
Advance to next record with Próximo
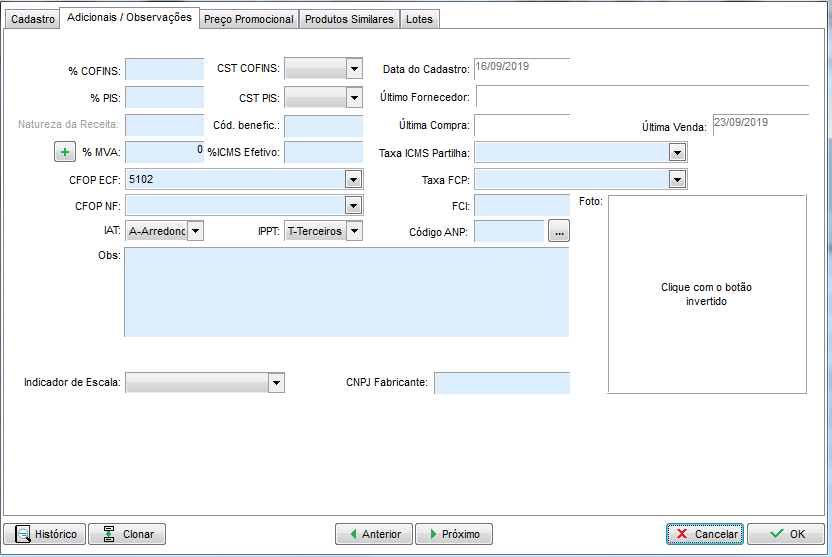pos(453,534)
